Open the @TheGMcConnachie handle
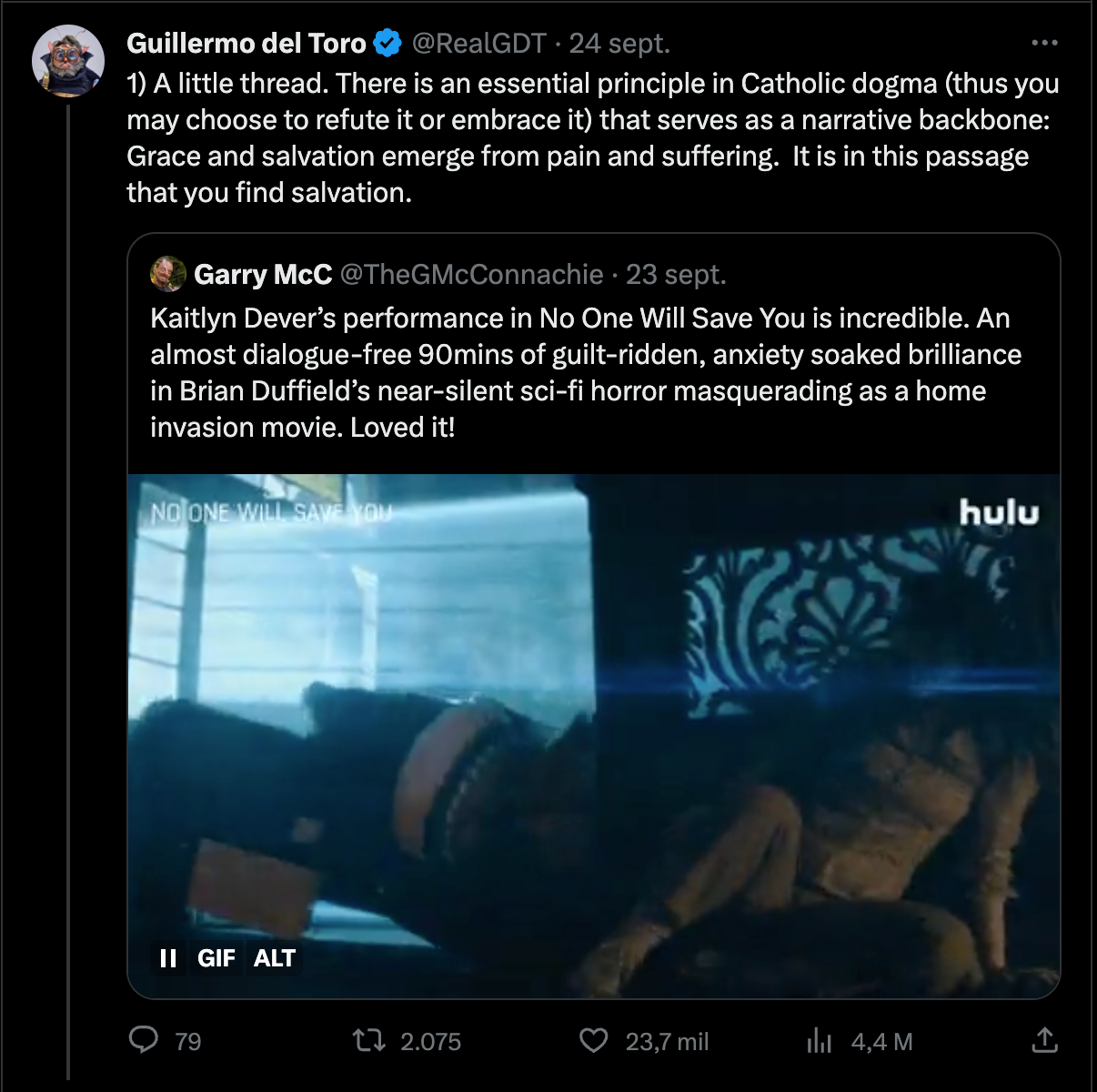 tap(471, 274)
